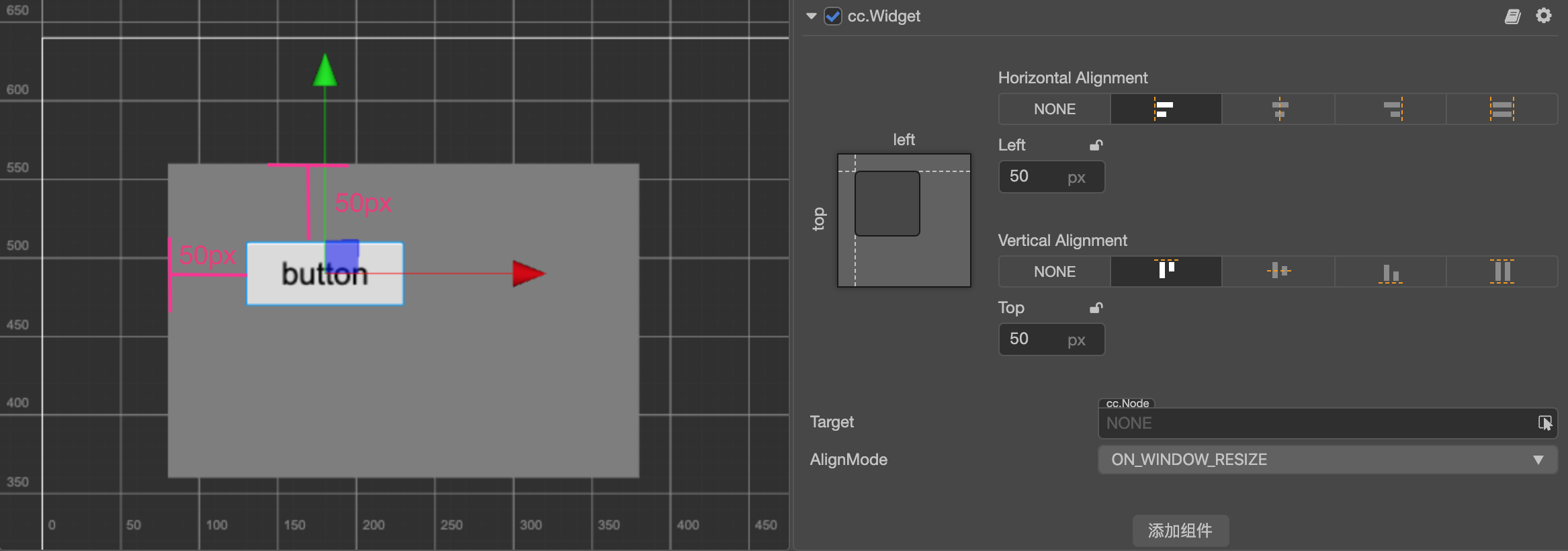Screen dimensions: 1568x551
Task: Set Vertical Alignment to NONE
Action: (x=1055, y=271)
